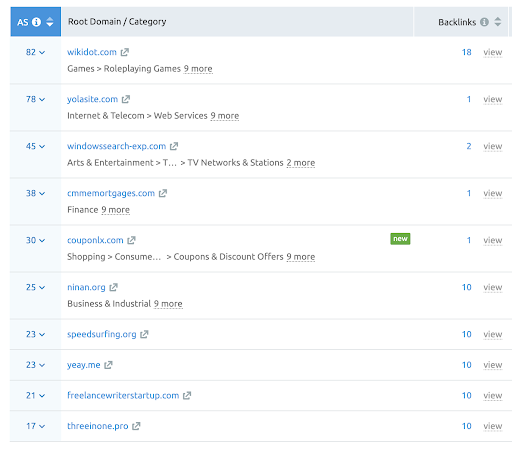Show 2 more categories for windowssearch-exp.com

301,163
